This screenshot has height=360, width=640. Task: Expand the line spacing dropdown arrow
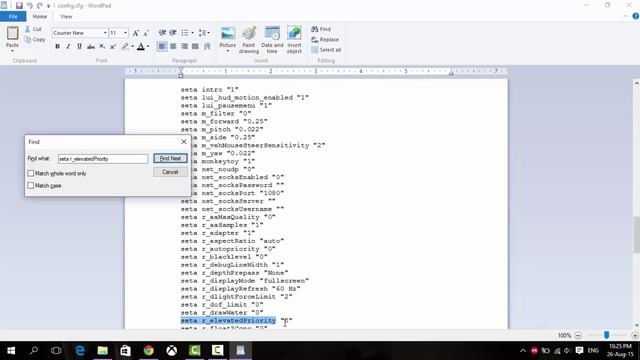209,33
